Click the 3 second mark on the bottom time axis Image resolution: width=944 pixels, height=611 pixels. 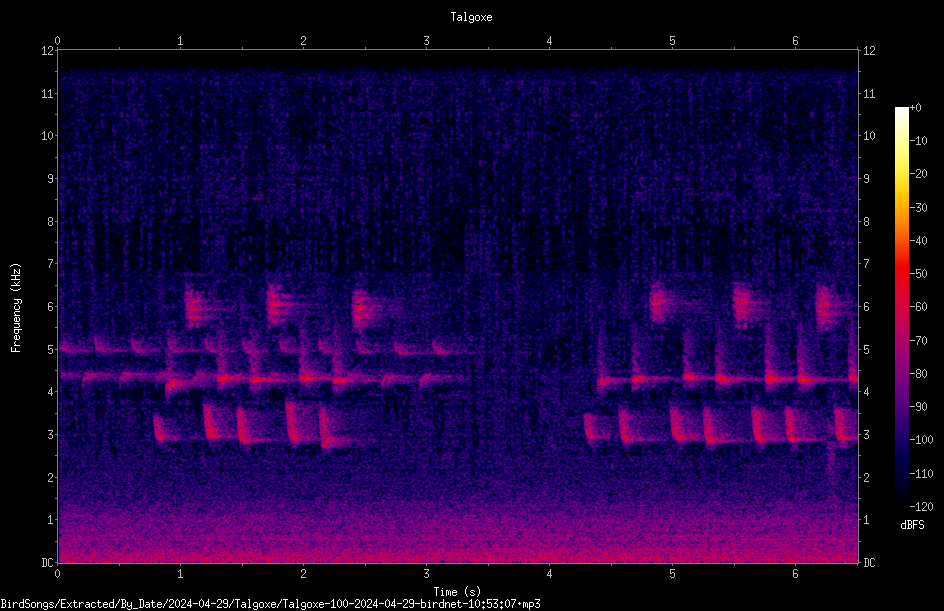pyautogui.click(x=426, y=574)
